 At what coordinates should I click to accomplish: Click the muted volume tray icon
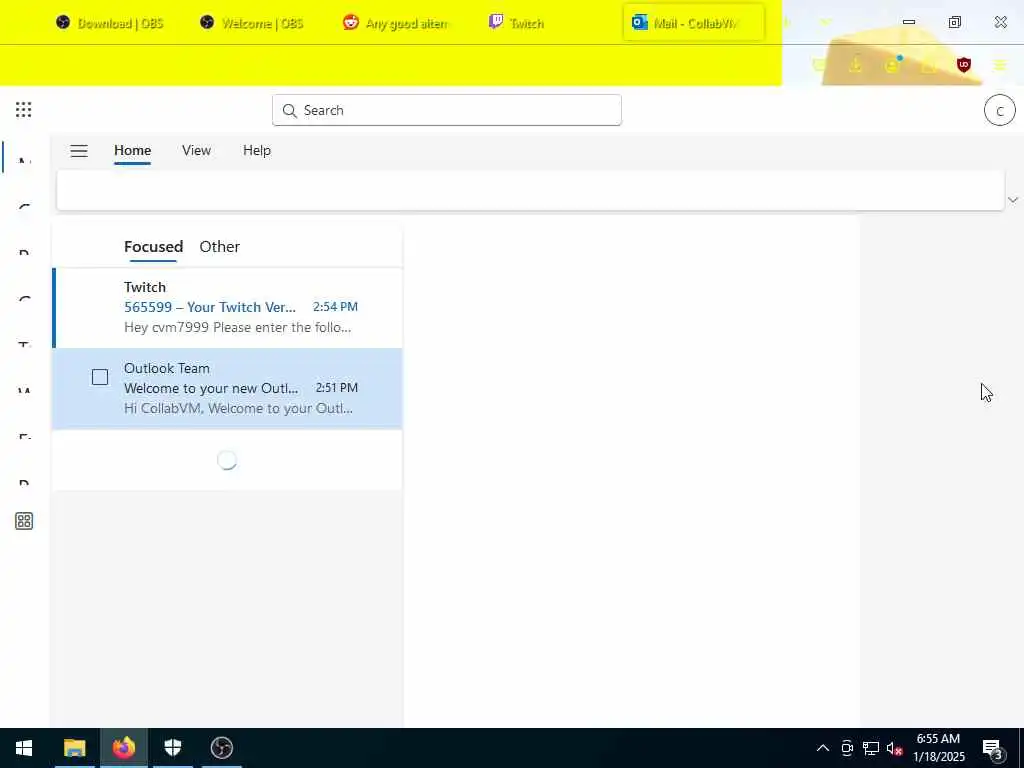[x=895, y=748]
